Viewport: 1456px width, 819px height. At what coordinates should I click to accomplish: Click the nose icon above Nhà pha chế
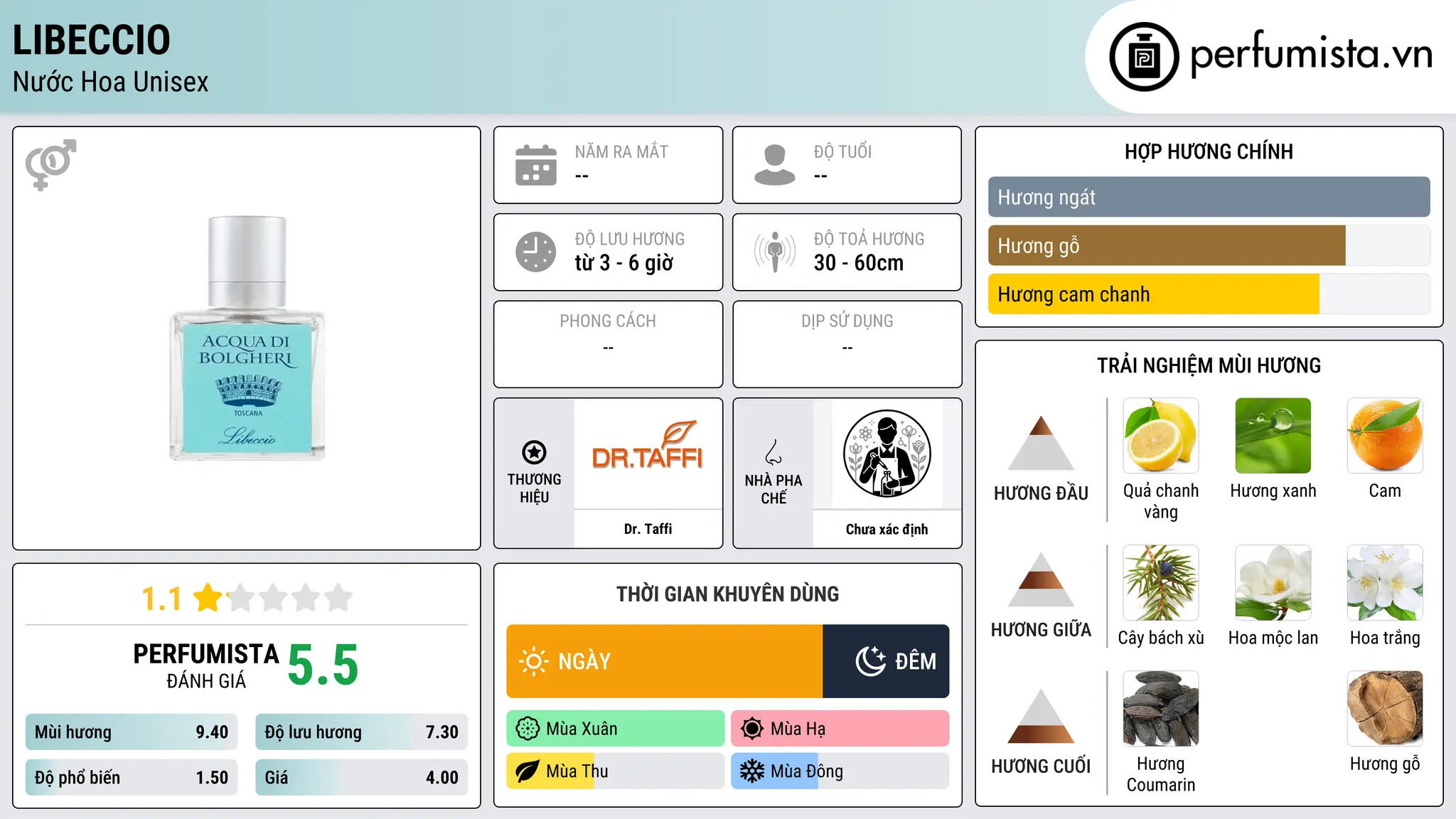(773, 451)
